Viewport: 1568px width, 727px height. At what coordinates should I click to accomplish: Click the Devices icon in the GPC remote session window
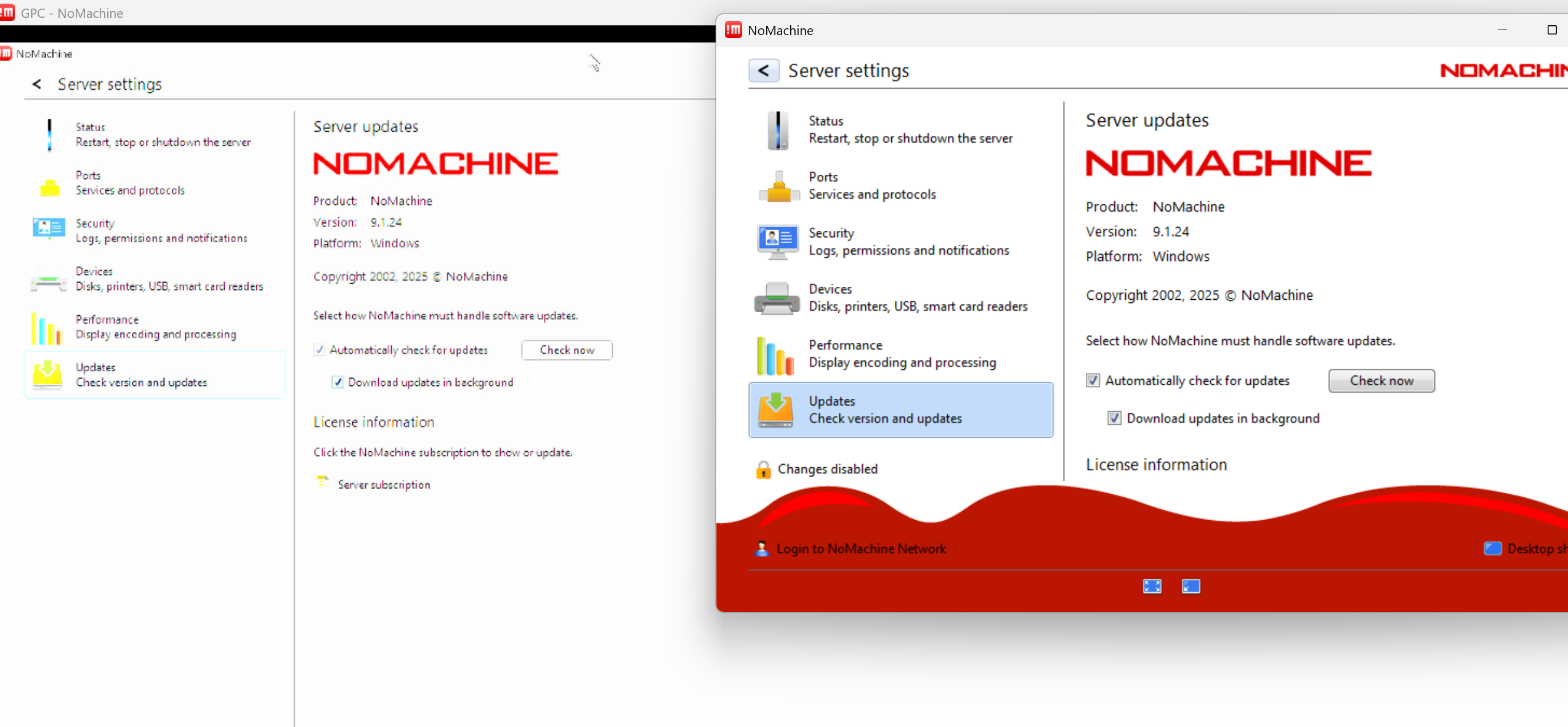(48, 280)
